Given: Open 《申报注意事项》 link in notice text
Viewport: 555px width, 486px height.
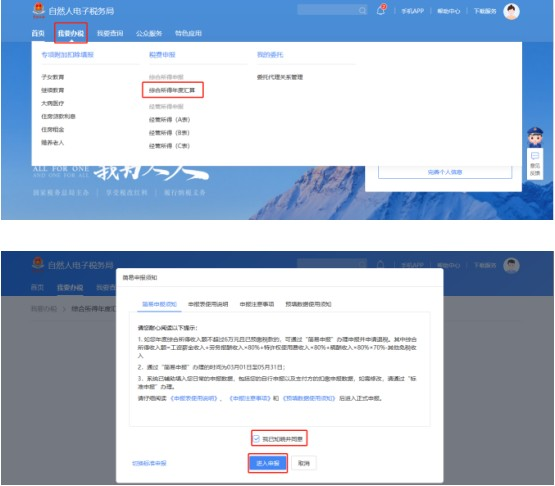Looking at the screenshot, I should (250, 398).
